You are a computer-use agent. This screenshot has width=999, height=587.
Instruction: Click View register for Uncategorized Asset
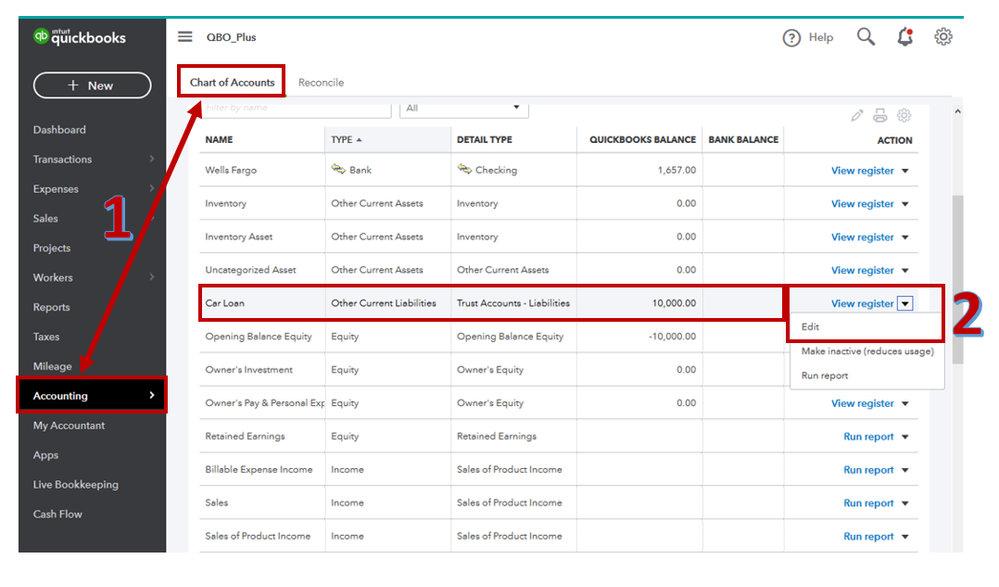tap(862, 270)
